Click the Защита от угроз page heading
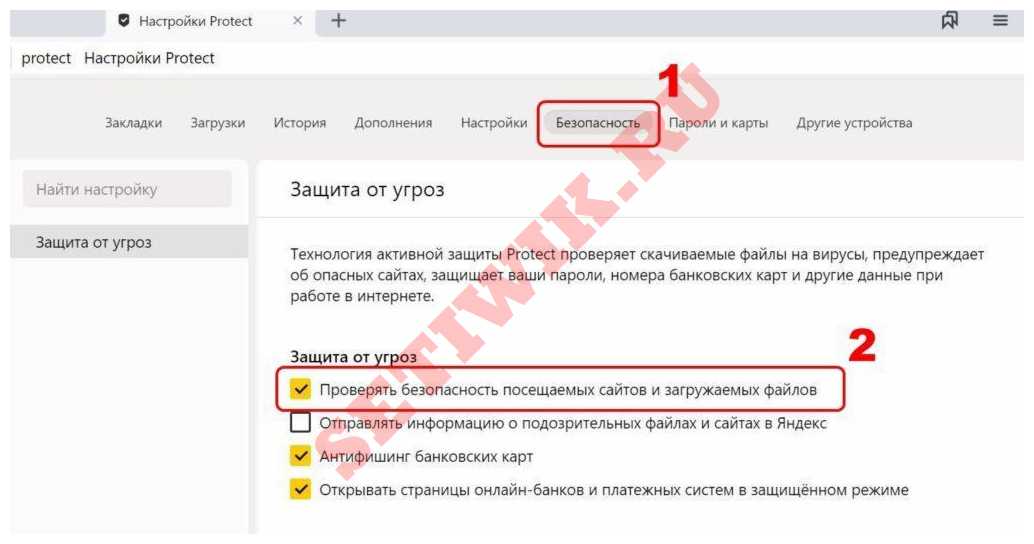This screenshot has height=544, width=1034. tap(367, 190)
